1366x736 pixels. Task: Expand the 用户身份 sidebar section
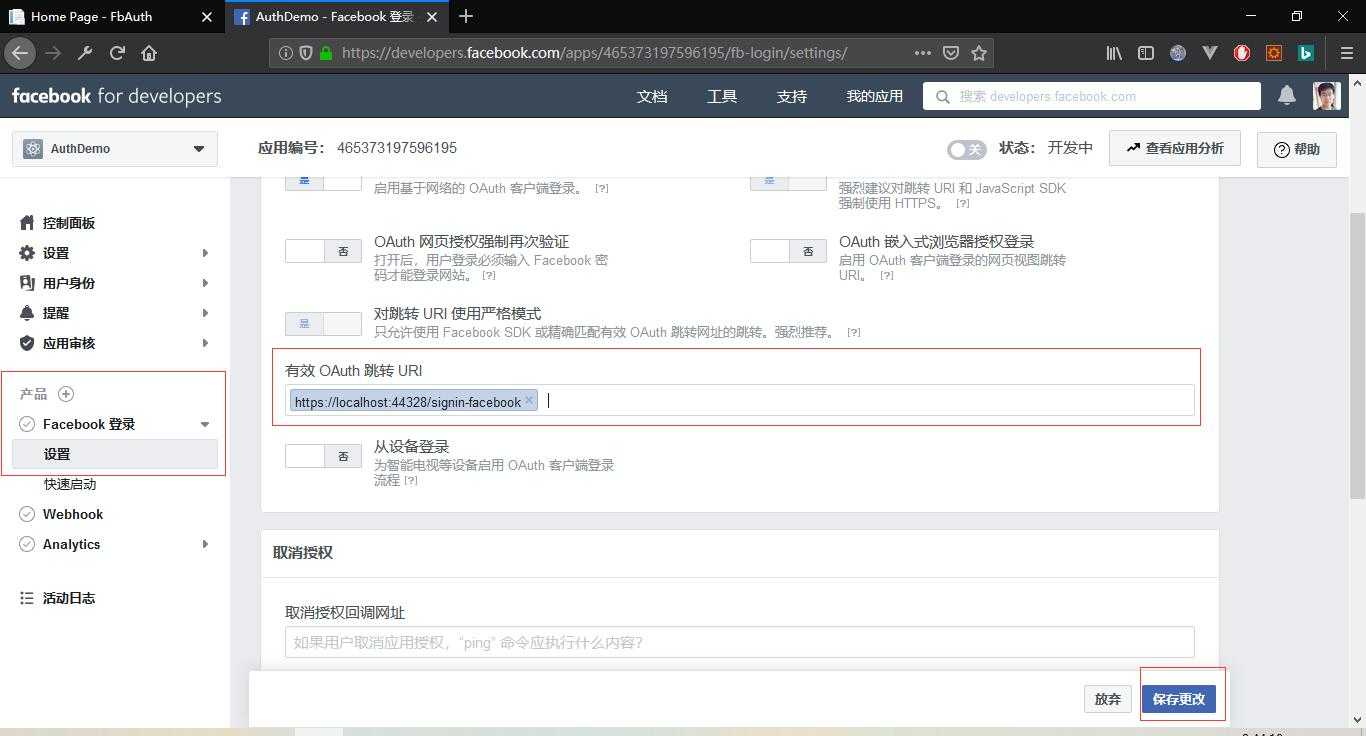pyautogui.click(x=205, y=283)
